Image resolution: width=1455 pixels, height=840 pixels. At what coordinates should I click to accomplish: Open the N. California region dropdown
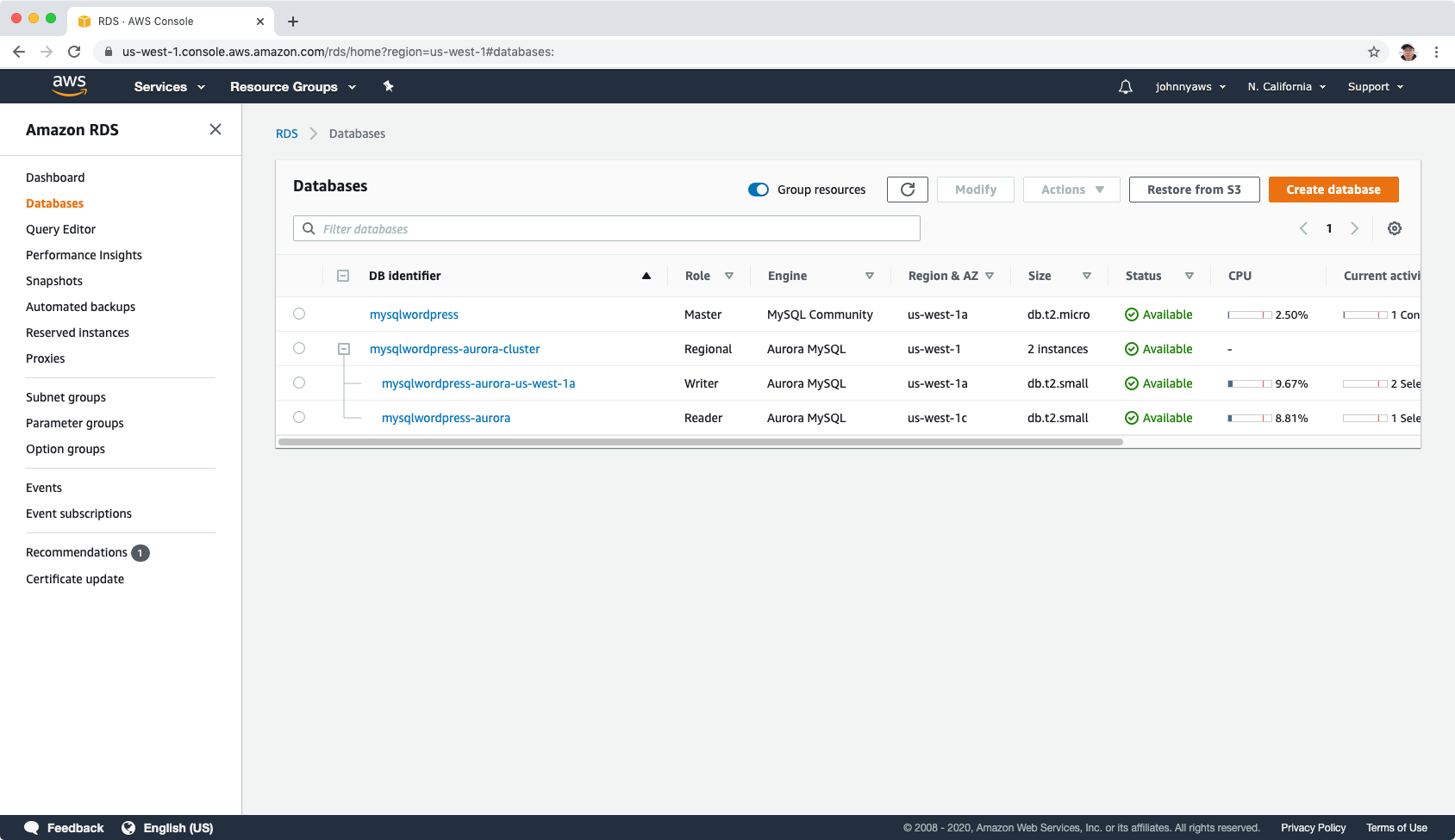click(x=1287, y=87)
